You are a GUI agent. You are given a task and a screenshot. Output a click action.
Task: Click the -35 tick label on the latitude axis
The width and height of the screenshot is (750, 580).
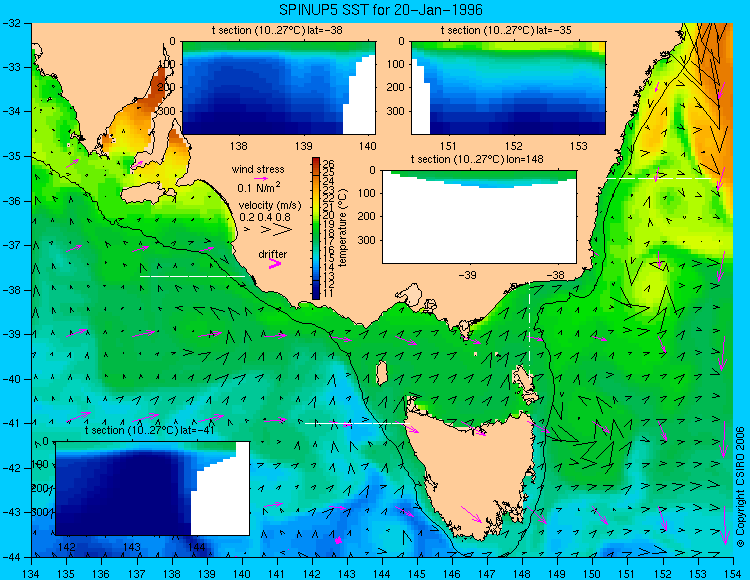(x=11, y=156)
